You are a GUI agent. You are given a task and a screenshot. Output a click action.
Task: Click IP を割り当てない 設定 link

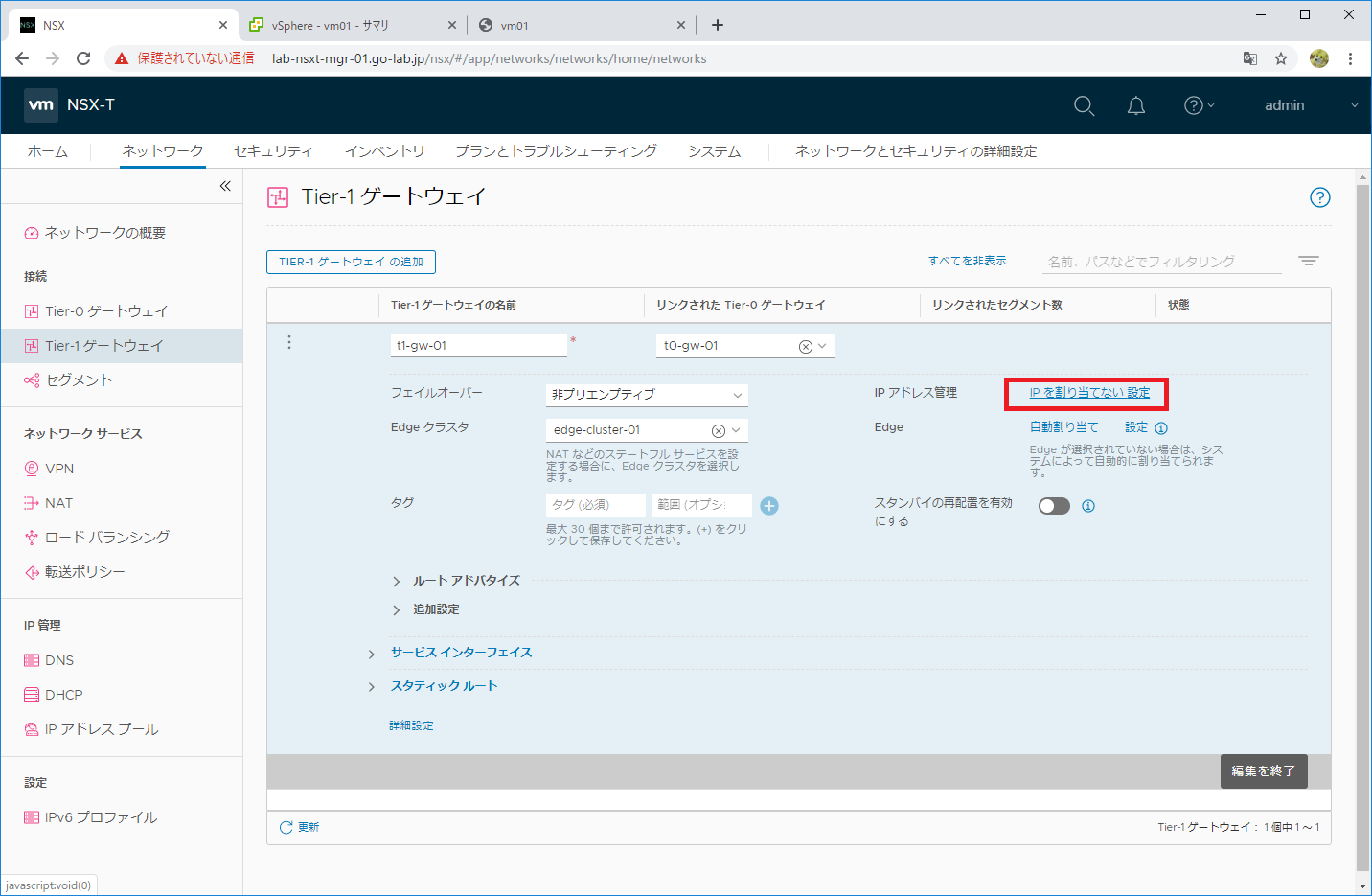point(1089,393)
